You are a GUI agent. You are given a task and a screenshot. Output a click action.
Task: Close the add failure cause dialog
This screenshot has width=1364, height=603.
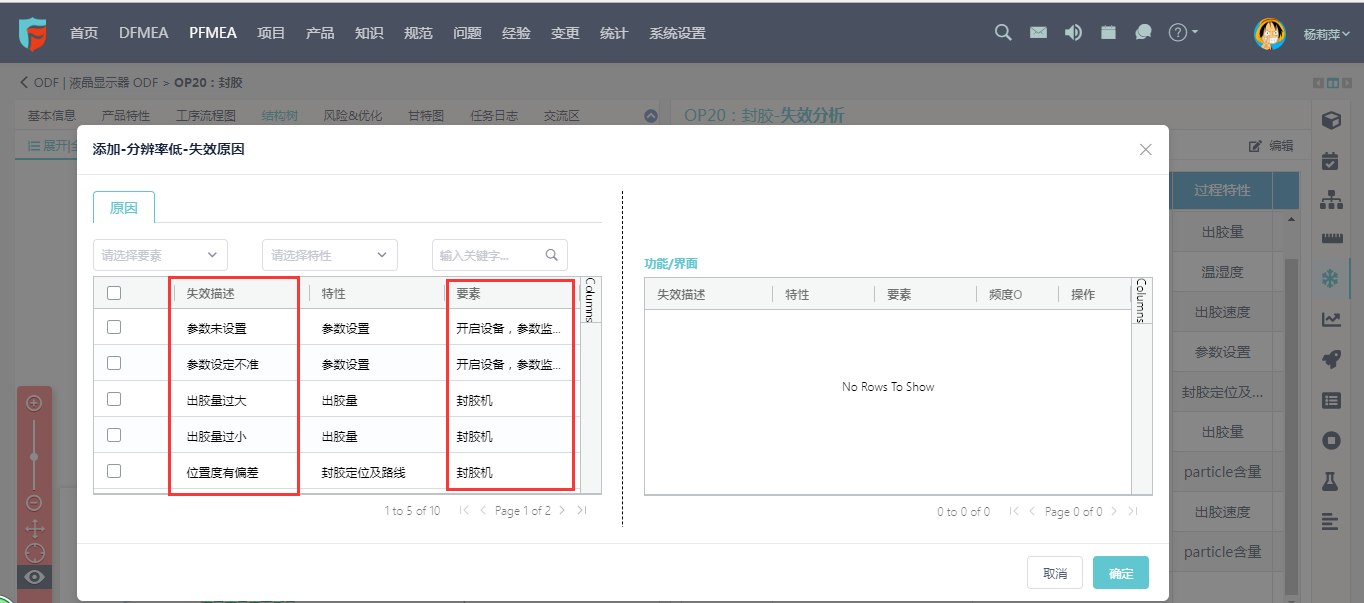click(x=1146, y=150)
